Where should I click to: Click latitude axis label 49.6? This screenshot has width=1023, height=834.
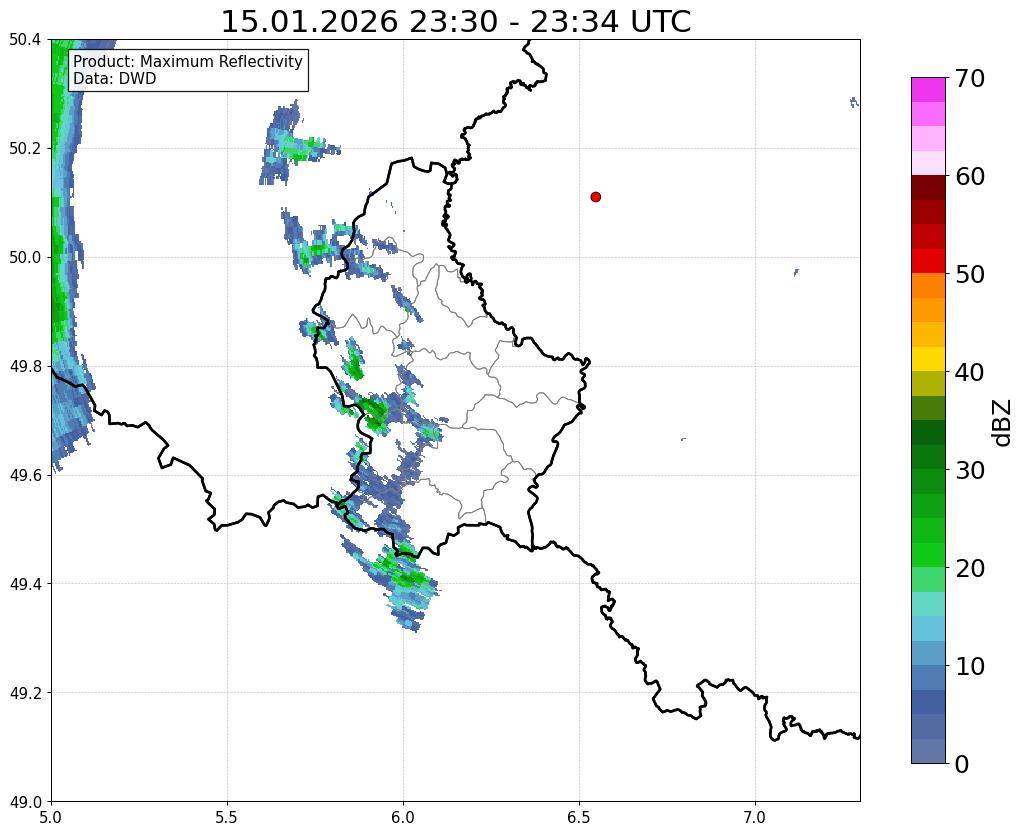pos(25,476)
